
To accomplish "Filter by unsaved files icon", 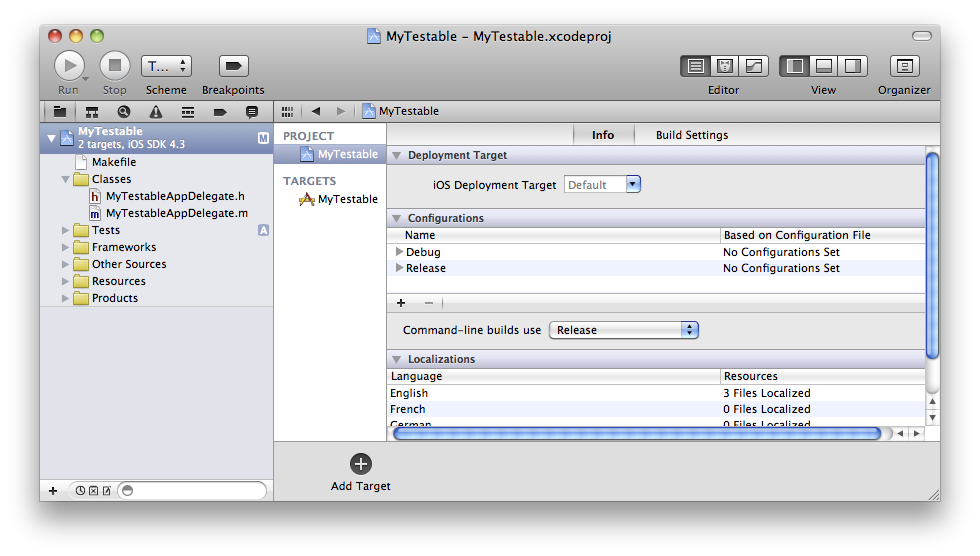I will pyautogui.click(x=107, y=490).
